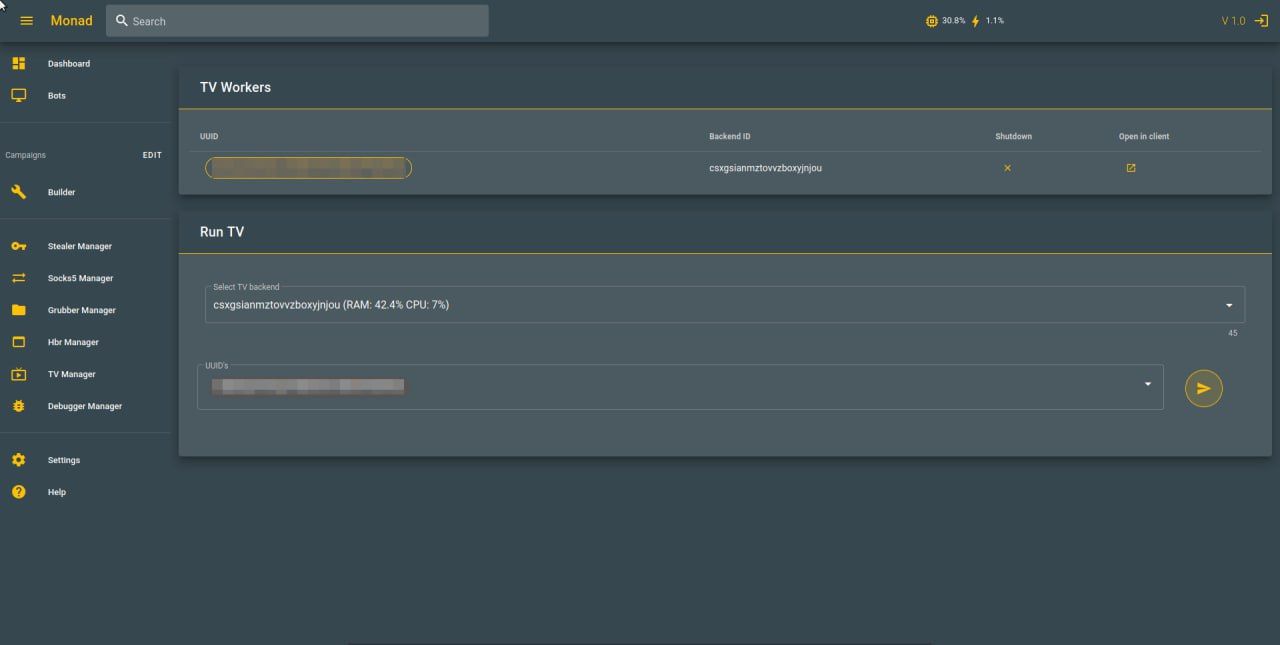Click the lightning bolt status icon
1280x645 pixels.
coord(976,21)
